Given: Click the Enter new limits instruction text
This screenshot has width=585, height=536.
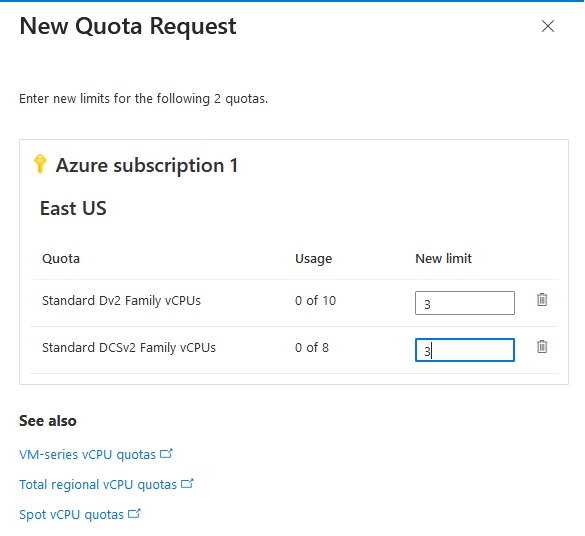Looking at the screenshot, I should point(144,99).
